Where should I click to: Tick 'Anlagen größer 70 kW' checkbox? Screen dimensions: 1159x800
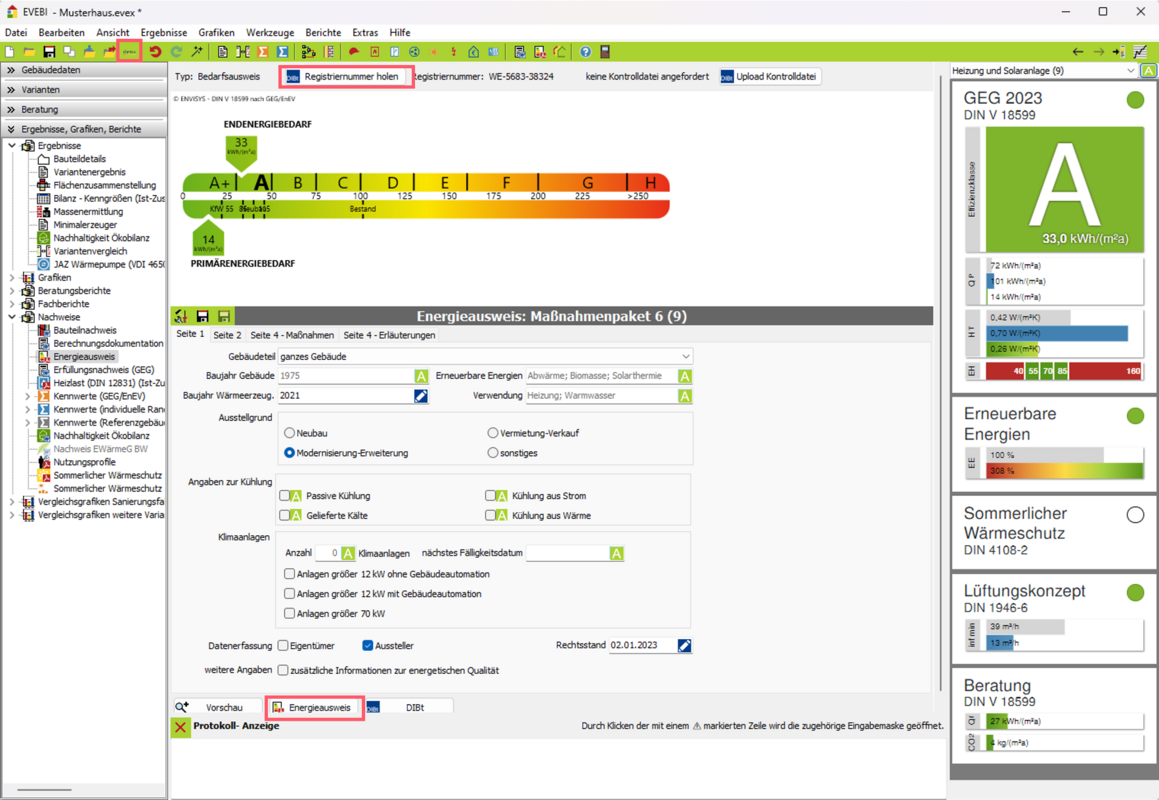(290, 613)
